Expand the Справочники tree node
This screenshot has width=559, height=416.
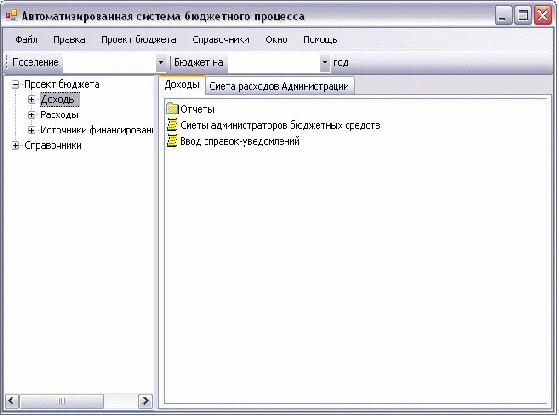click(15, 145)
